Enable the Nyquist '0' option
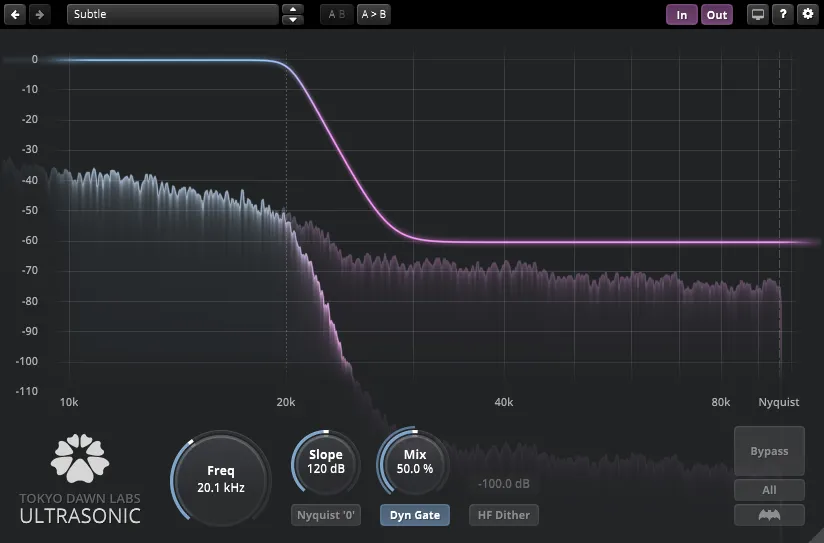This screenshot has width=824, height=543. [x=326, y=515]
